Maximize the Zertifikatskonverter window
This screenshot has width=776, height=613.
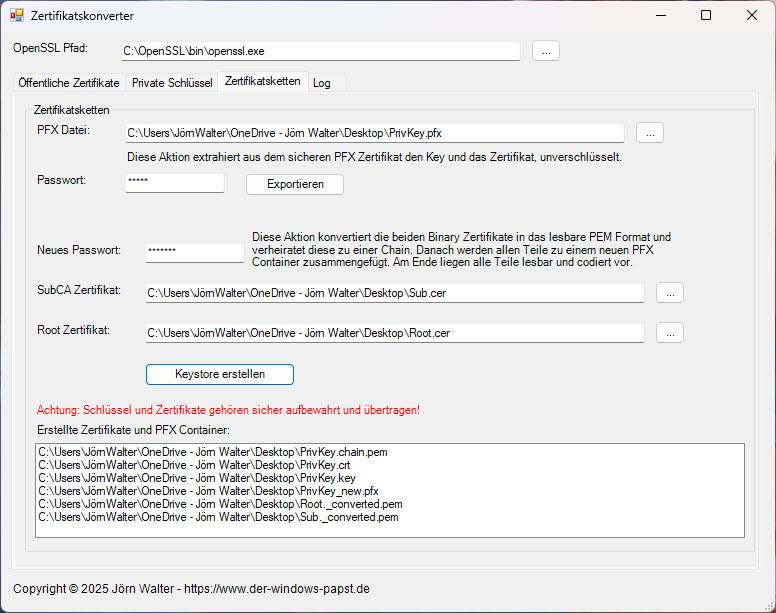[x=706, y=15]
